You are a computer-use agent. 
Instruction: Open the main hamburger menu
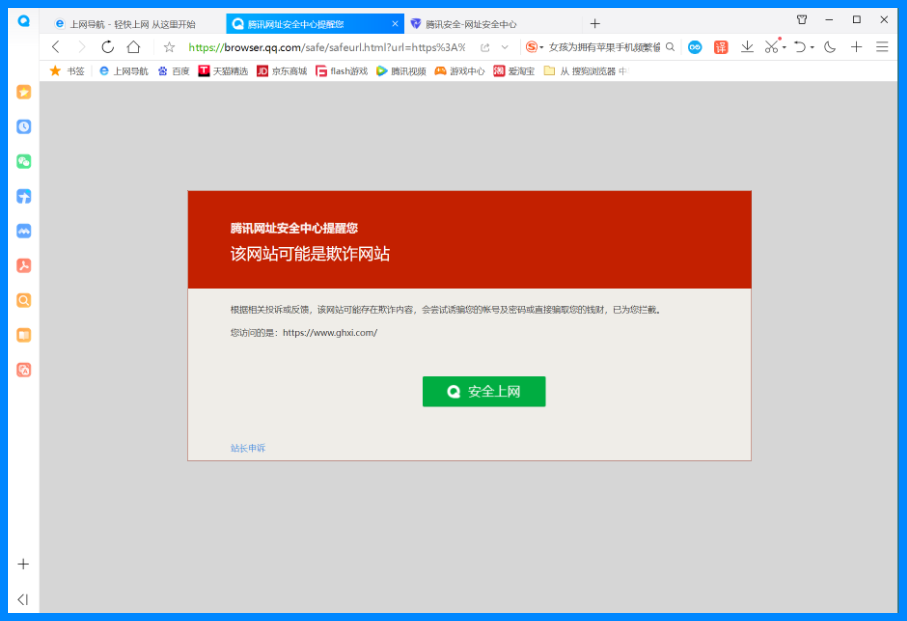click(x=881, y=47)
